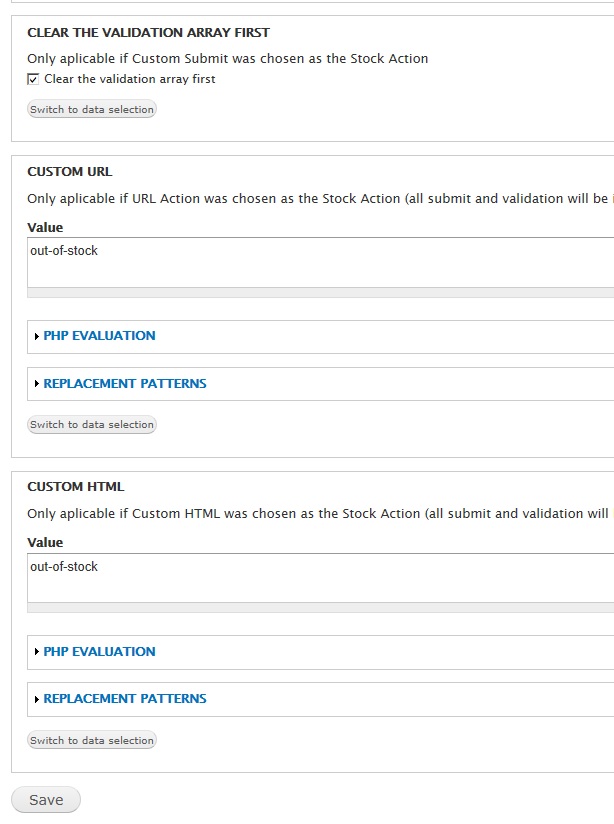
Task: Expand REPLACEMENT PATTERNS in the Custom HTML section
Action: 125,699
